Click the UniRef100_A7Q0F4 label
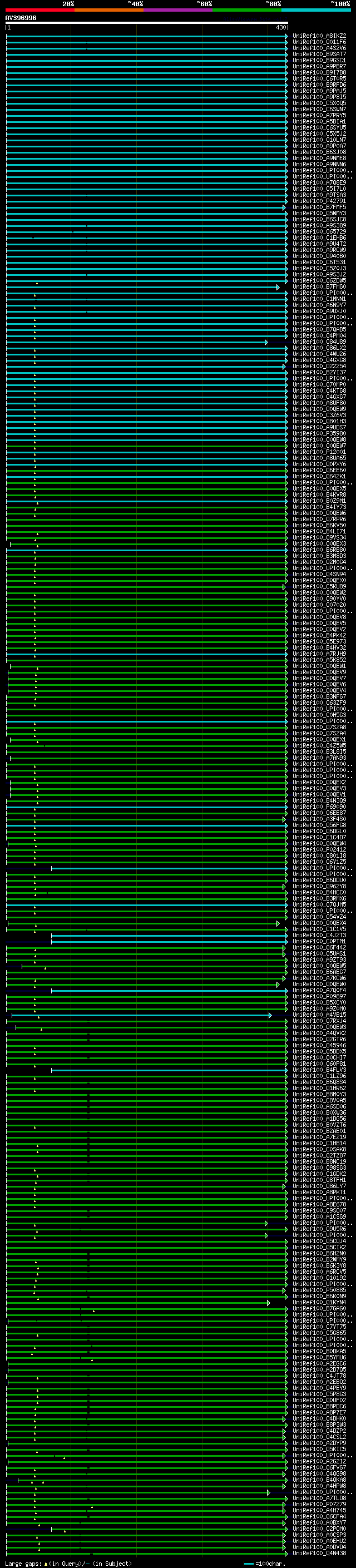 (x=319, y=990)
